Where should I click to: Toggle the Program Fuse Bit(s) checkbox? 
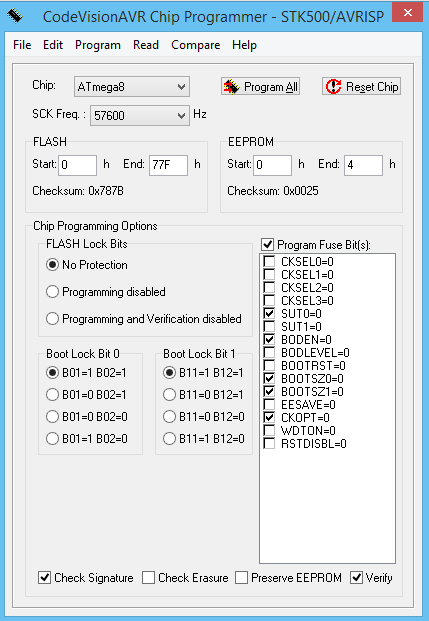(267, 244)
